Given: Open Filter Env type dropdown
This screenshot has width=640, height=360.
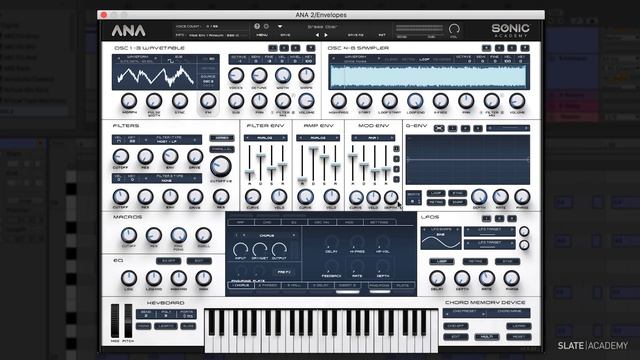Looking at the screenshot, I should click(x=266, y=138).
